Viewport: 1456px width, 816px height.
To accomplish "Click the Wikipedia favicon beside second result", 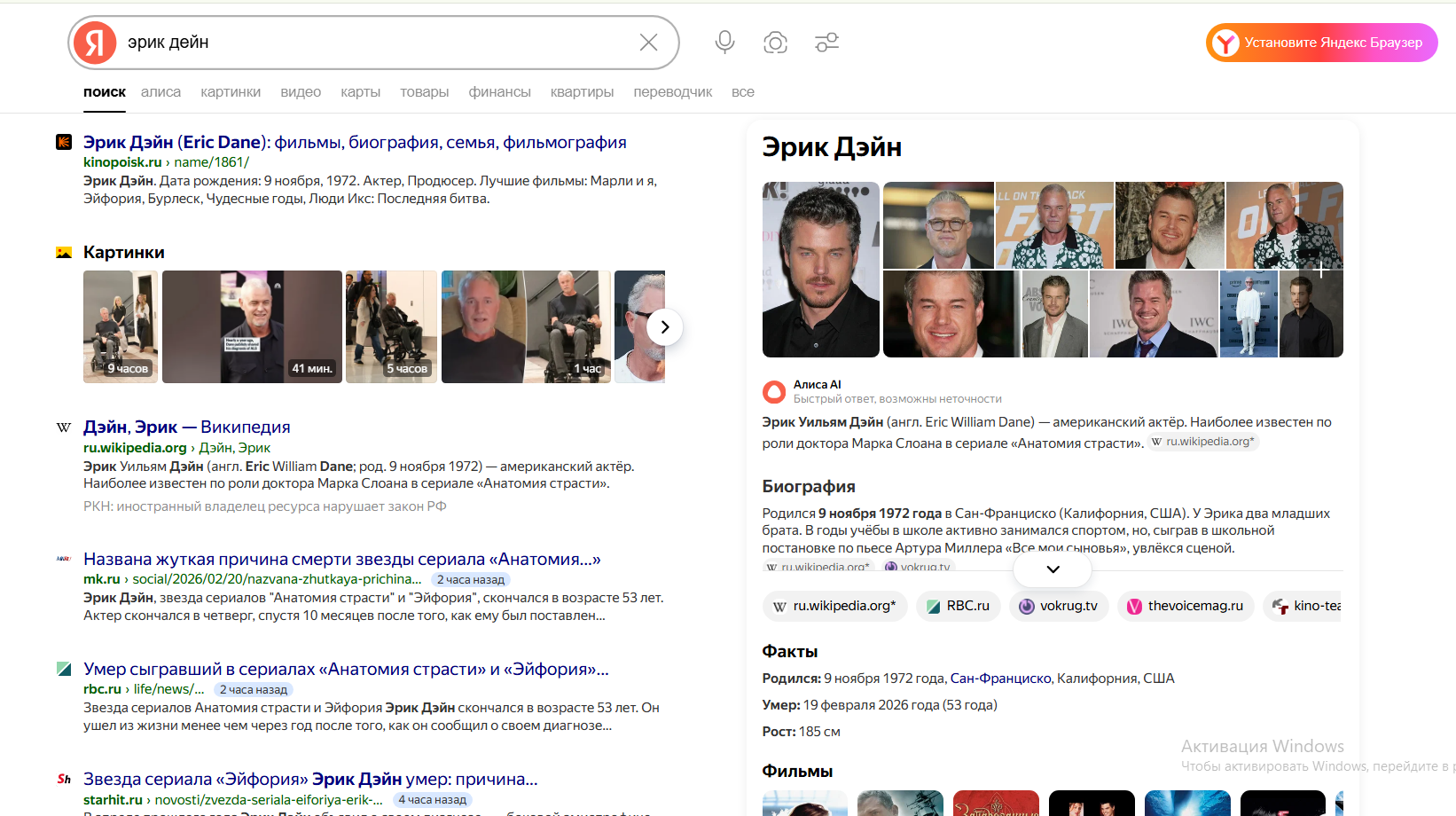I will 64,428.
